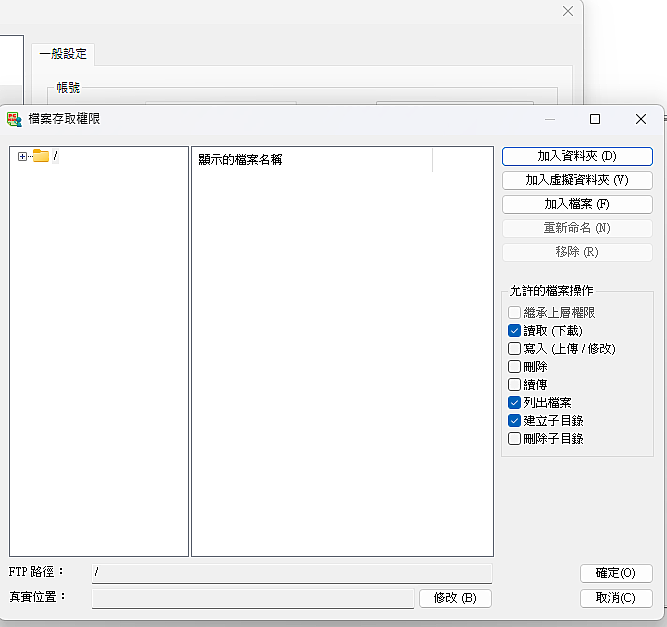Uncheck 列出檔案 permission
Screen dimensions: 667x627
(514, 402)
